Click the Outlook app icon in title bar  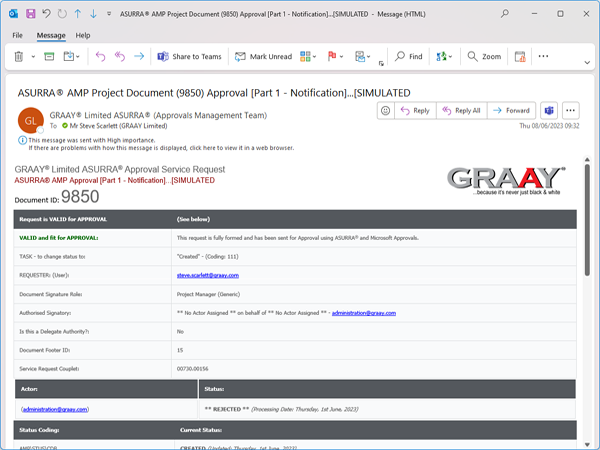[x=13, y=14]
